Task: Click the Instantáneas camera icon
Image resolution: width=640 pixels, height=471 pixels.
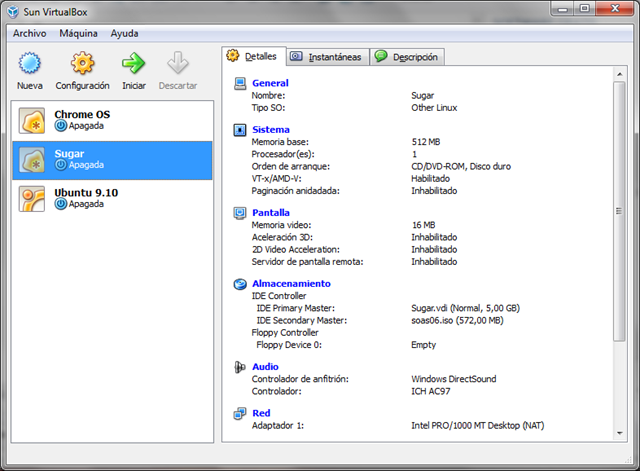Action: click(x=296, y=56)
